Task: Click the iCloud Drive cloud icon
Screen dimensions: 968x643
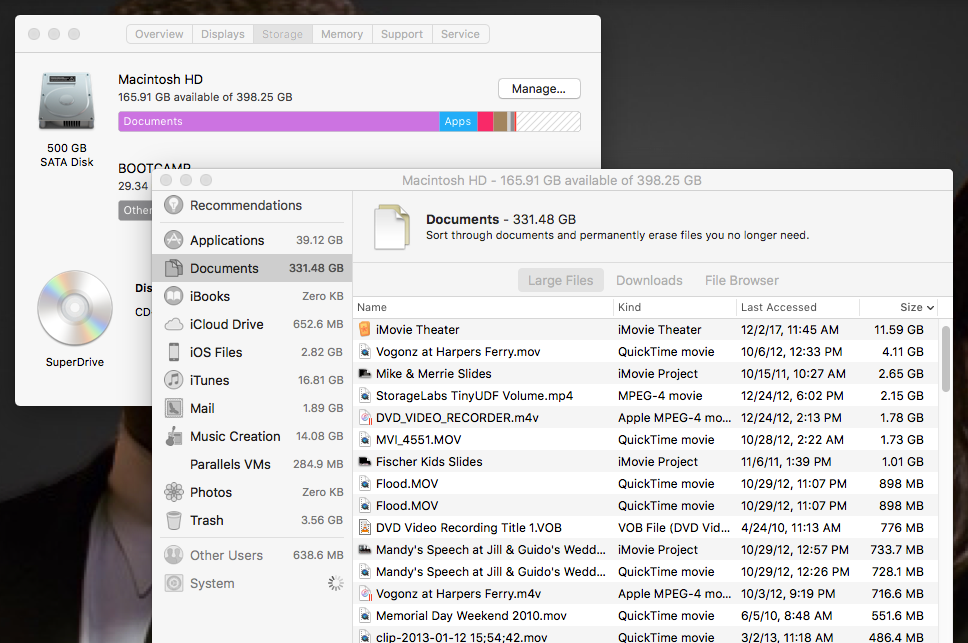Action: tap(174, 324)
